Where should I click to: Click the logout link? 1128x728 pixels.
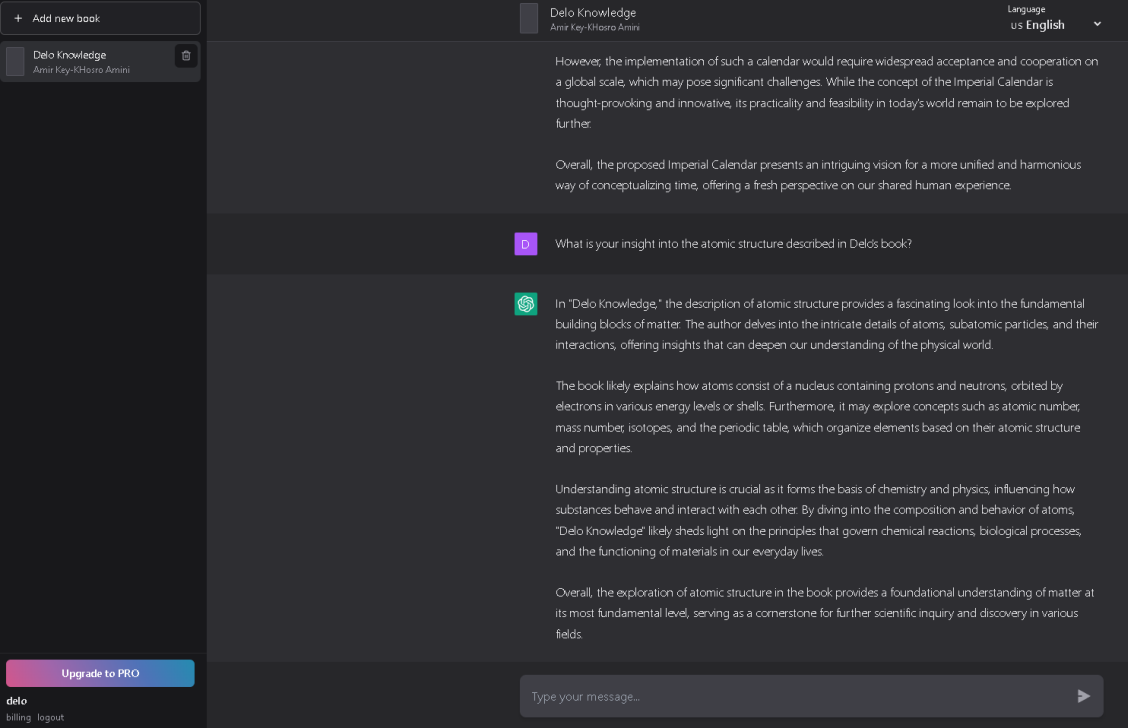coord(50,717)
